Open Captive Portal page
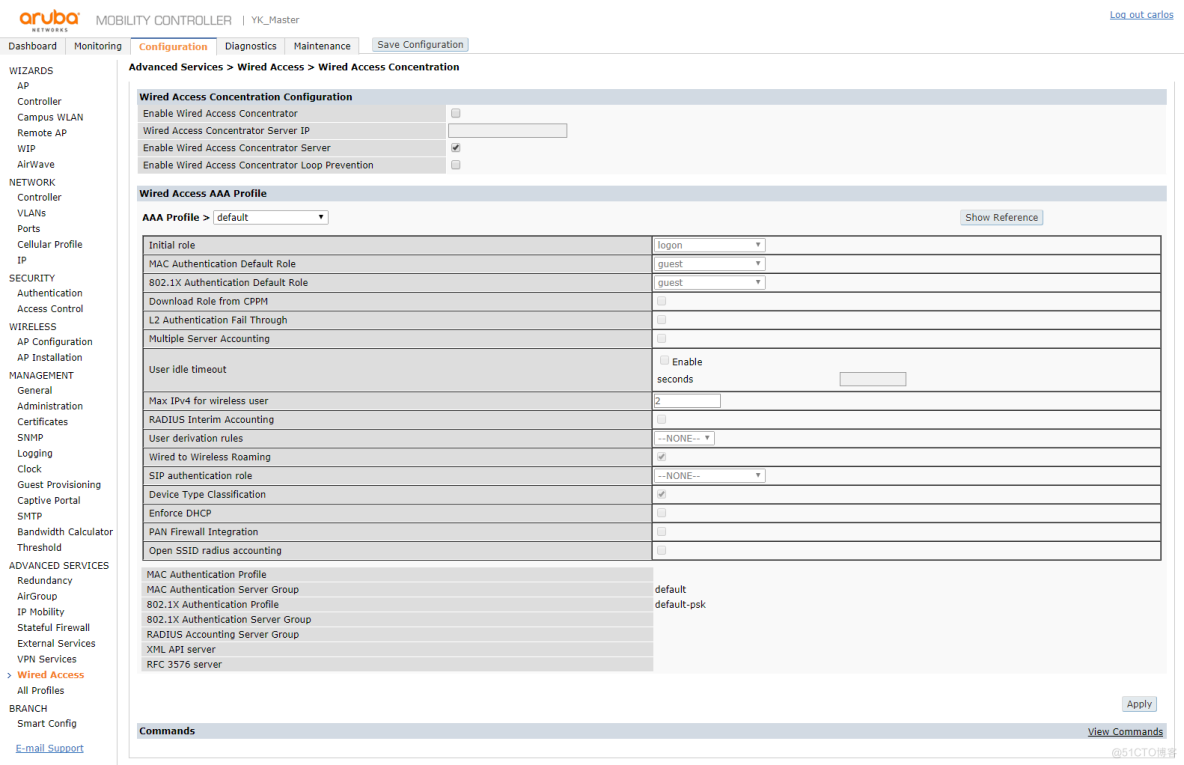The height and width of the screenshot is (765, 1184). 49,501
